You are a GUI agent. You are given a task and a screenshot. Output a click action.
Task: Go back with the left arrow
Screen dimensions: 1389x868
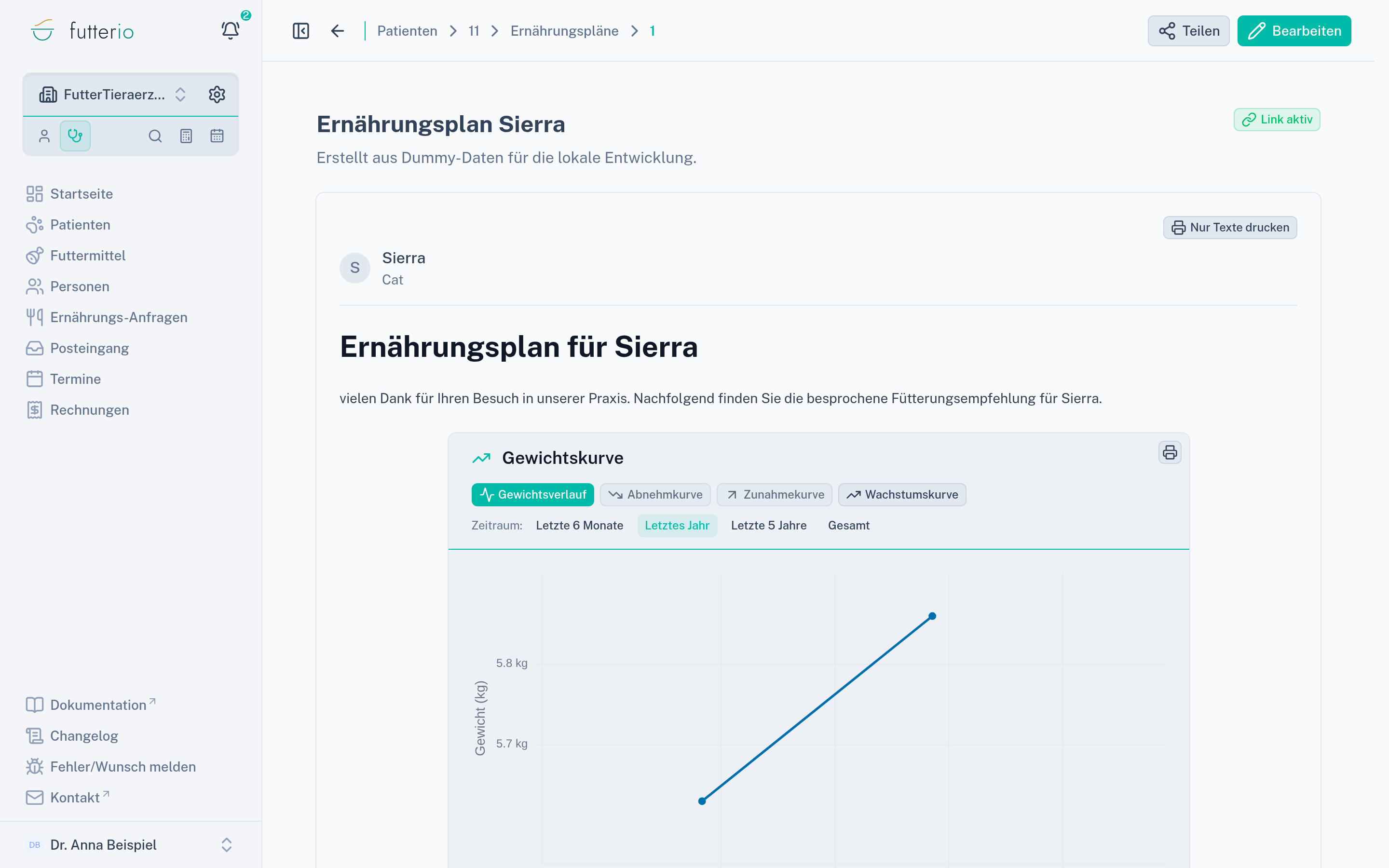click(338, 31)
